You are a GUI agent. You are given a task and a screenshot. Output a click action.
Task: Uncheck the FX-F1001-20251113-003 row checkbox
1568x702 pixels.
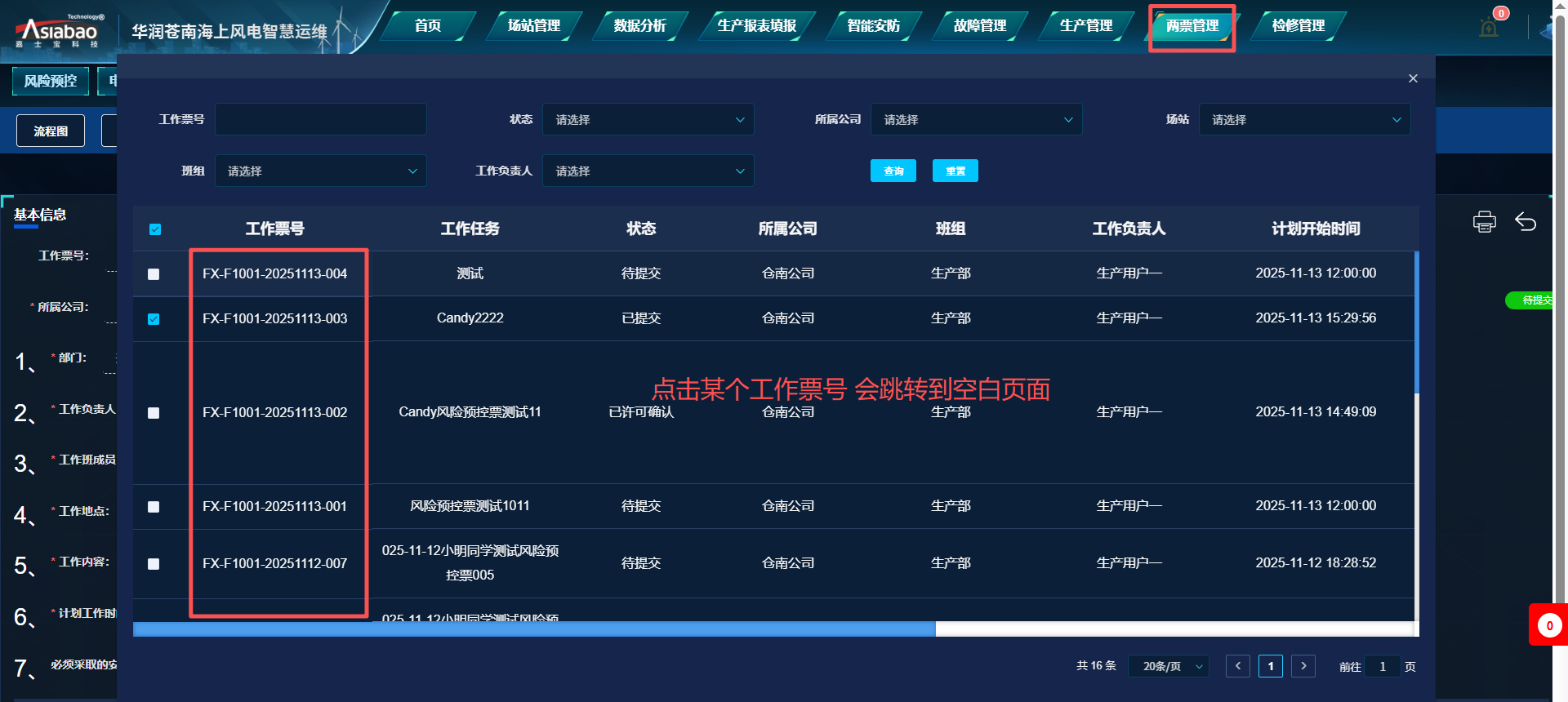click(154, 319)
